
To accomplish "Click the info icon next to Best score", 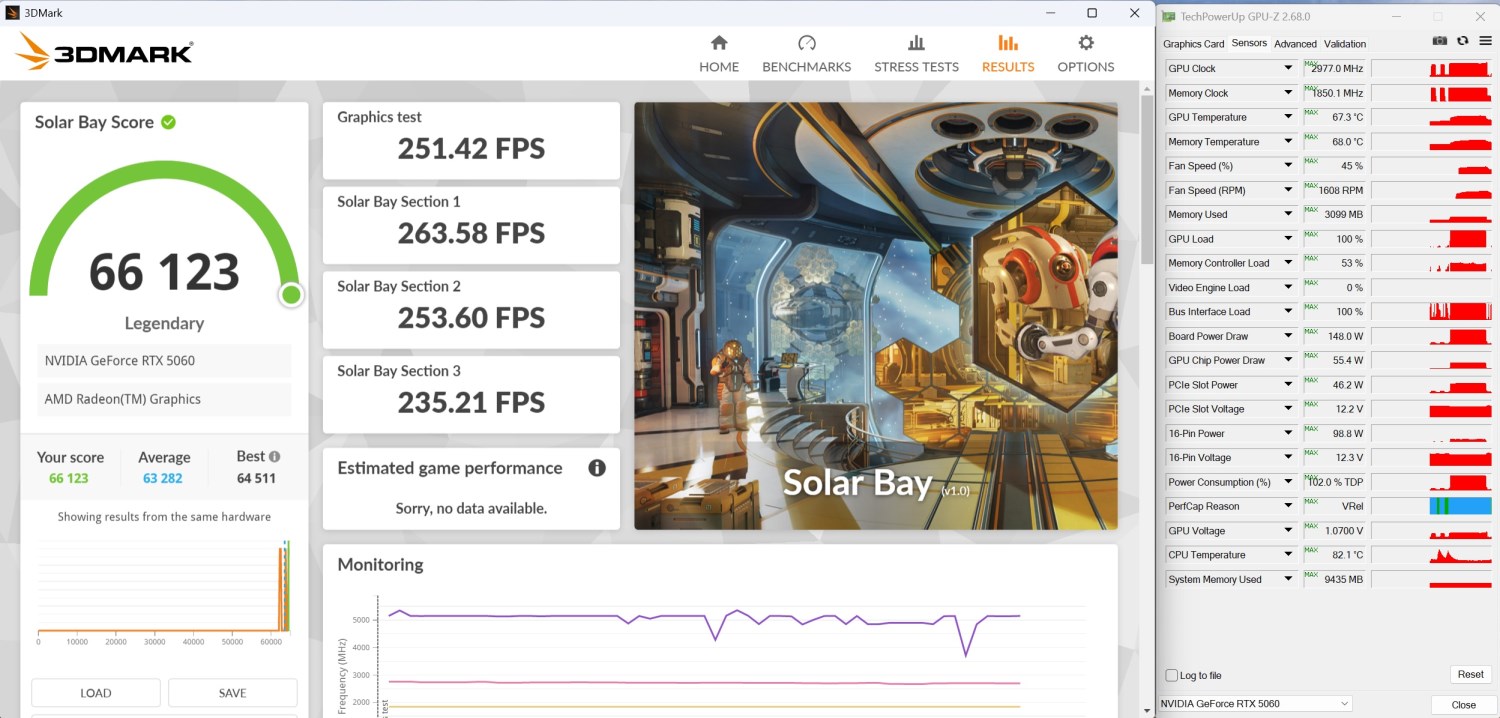I will 274,456.
